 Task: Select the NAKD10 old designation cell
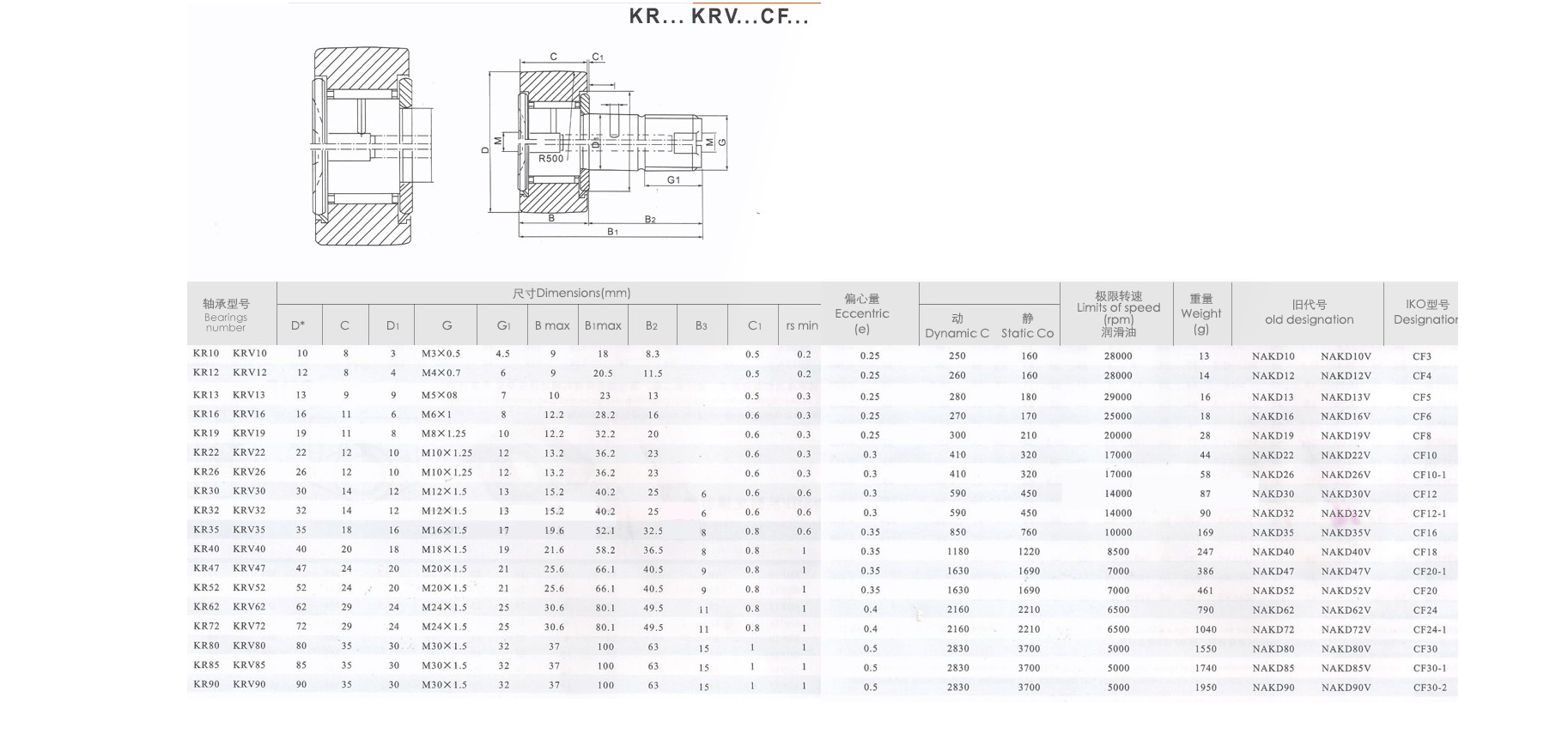coord(1273,356)
